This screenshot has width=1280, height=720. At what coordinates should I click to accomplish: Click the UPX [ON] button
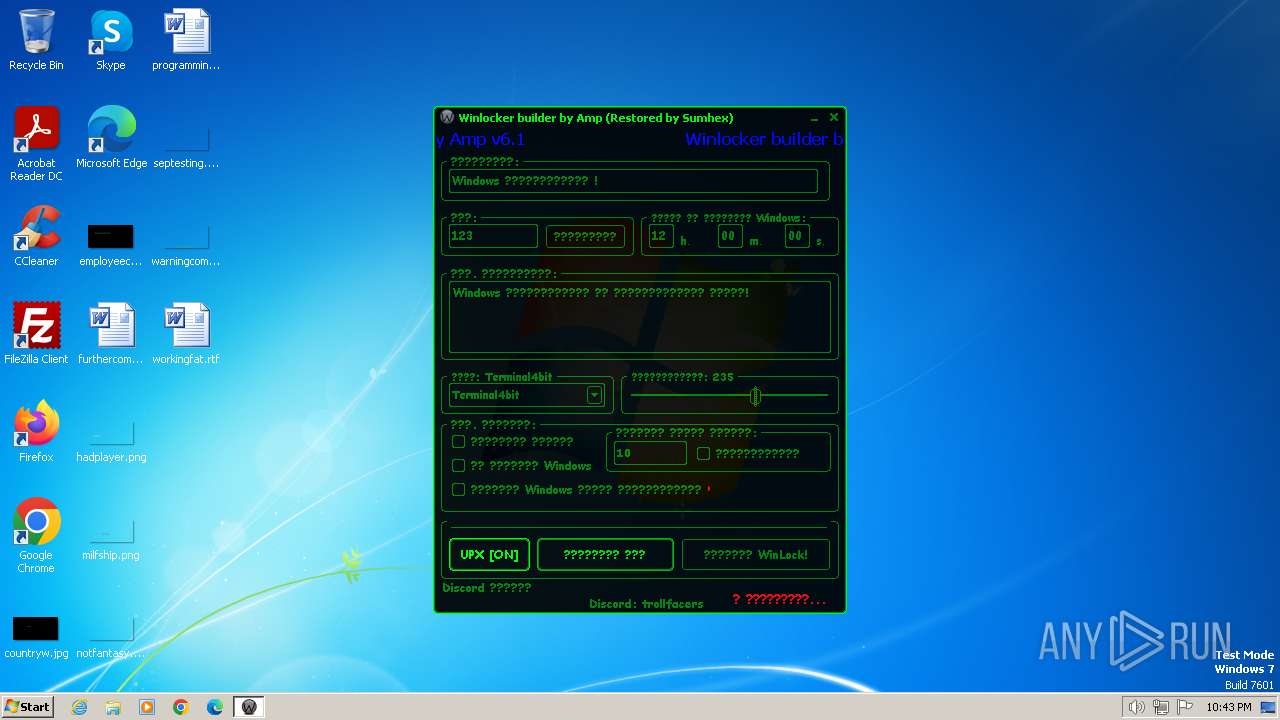(489, 555)
